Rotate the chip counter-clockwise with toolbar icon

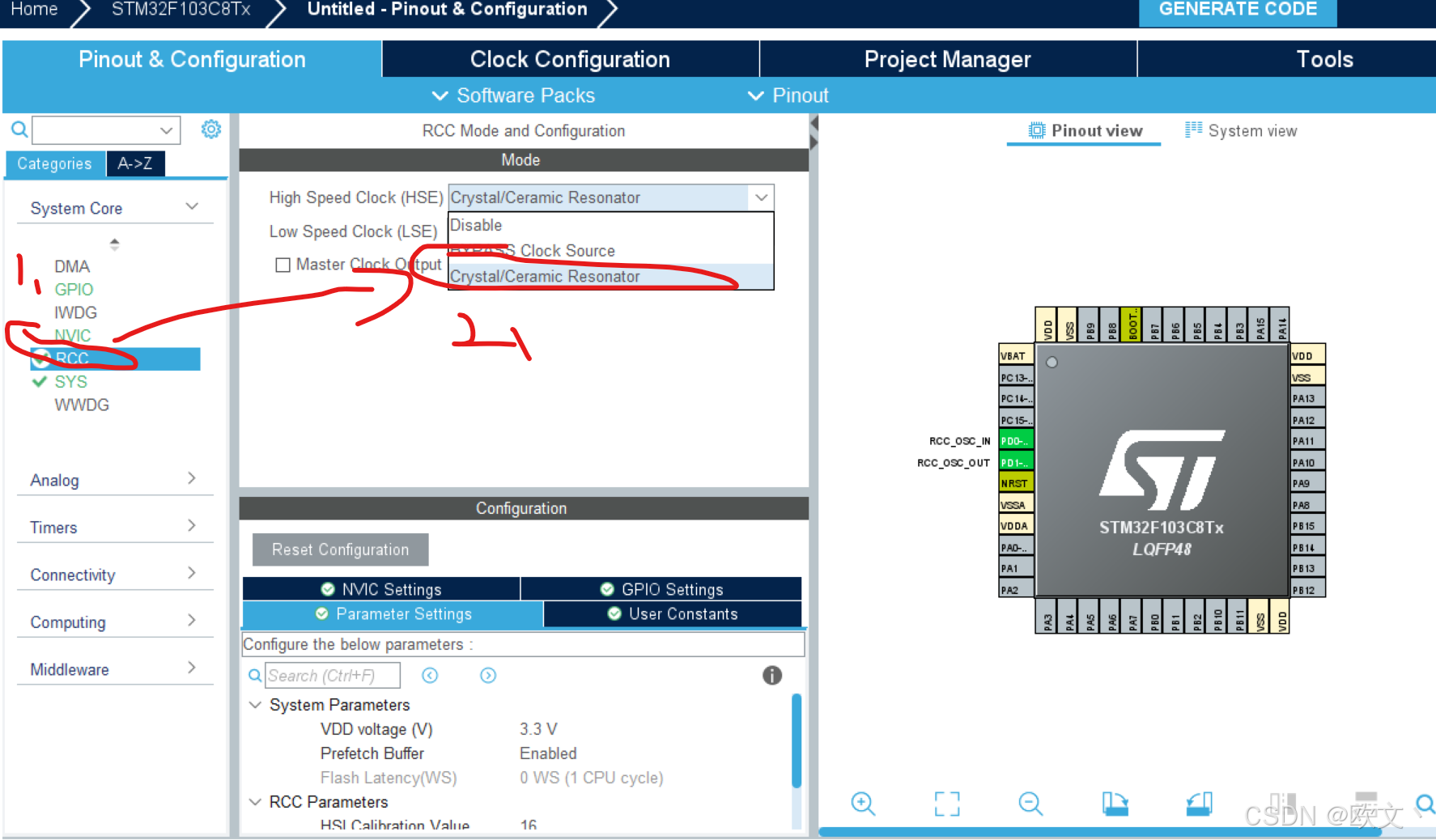point(1199,804)
